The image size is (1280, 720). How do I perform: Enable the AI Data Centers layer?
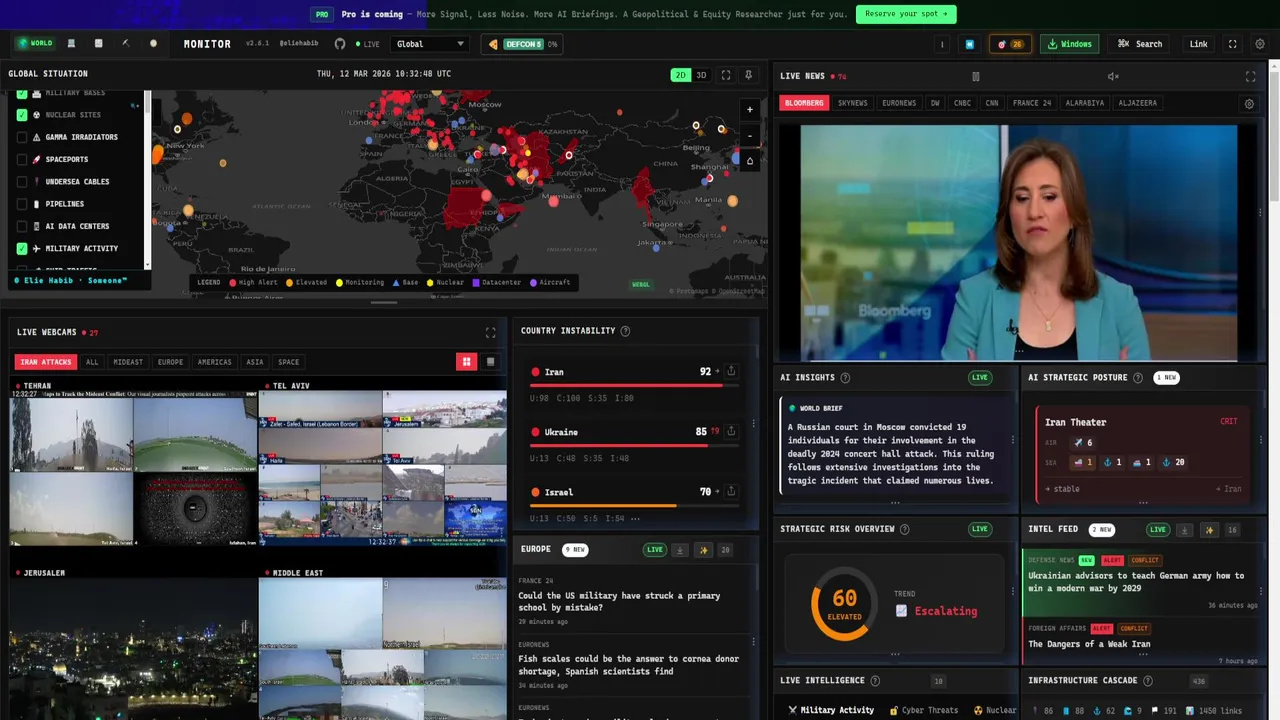[x=22, y=226]
